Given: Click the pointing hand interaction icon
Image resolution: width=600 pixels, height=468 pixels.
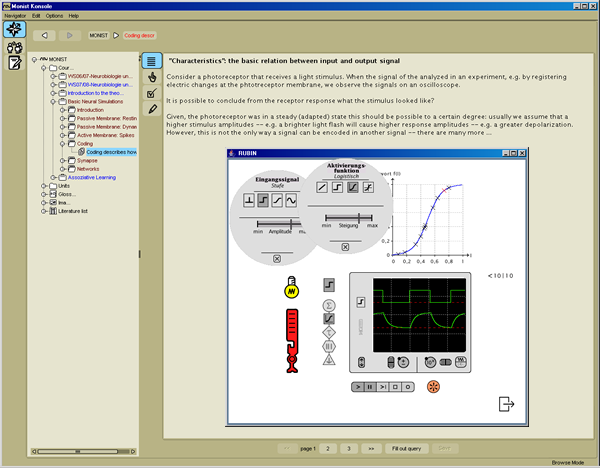Looking at the screenshot, I should point(151,76).
